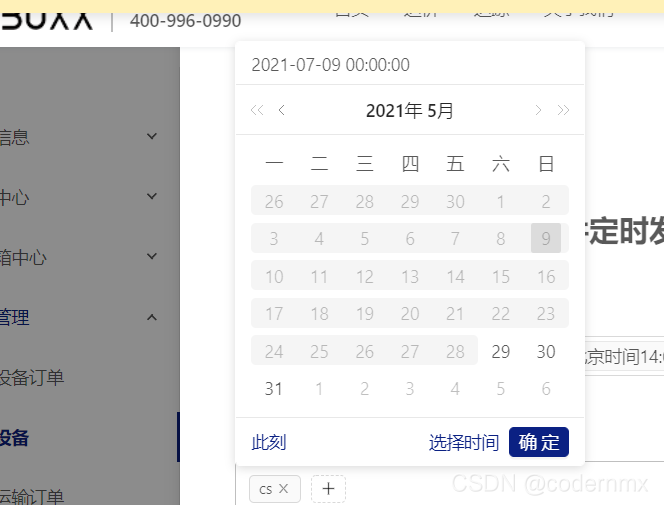Screen dimensions: 664x505
Task: Go to next year with double-right arrow
Action: (563, 110)
